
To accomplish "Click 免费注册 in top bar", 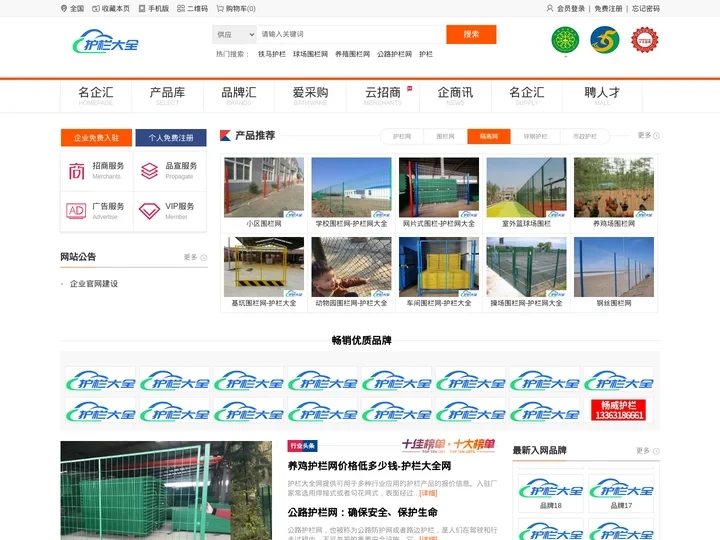I will point(608,8).
